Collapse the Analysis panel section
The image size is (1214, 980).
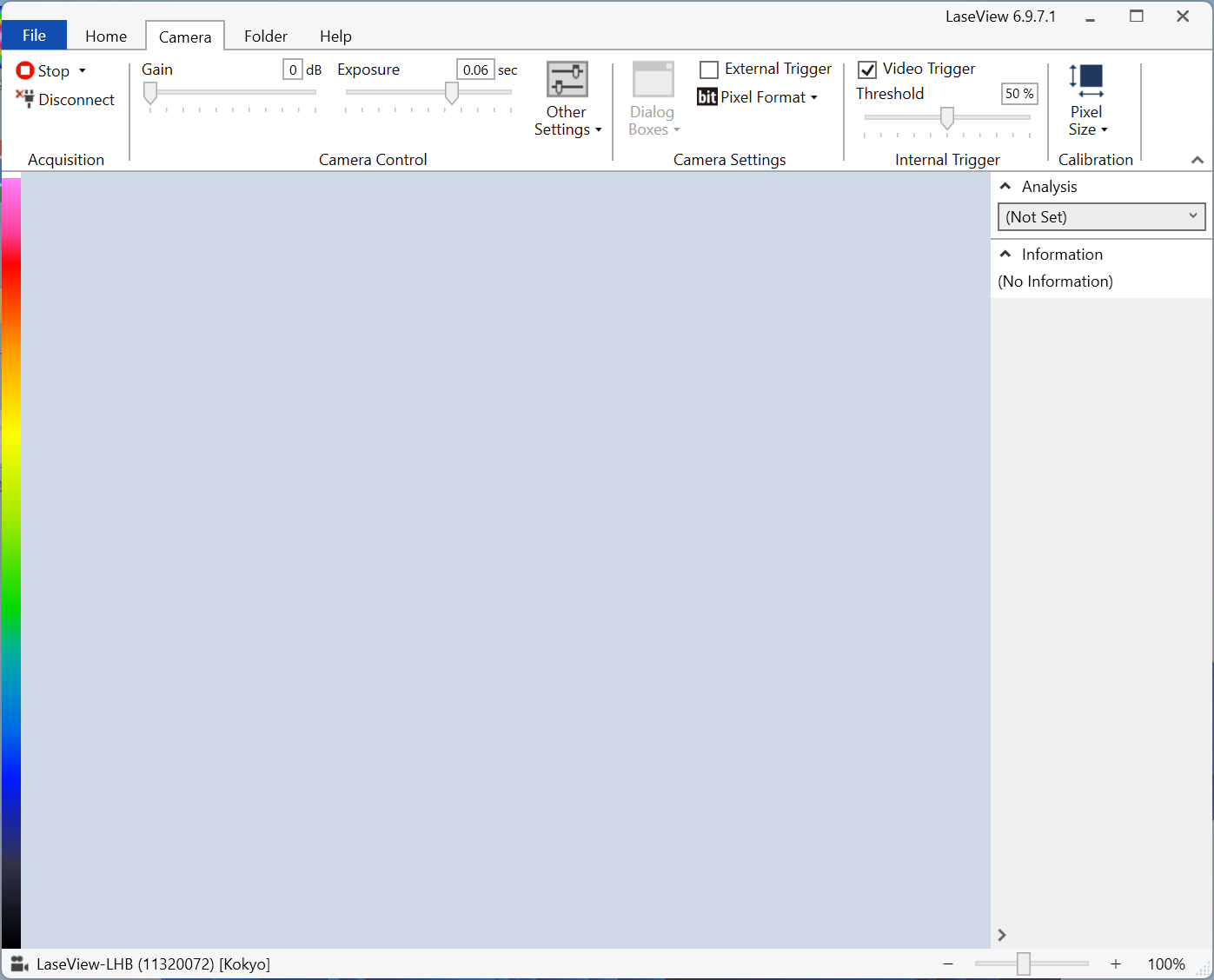[1005, 187]
